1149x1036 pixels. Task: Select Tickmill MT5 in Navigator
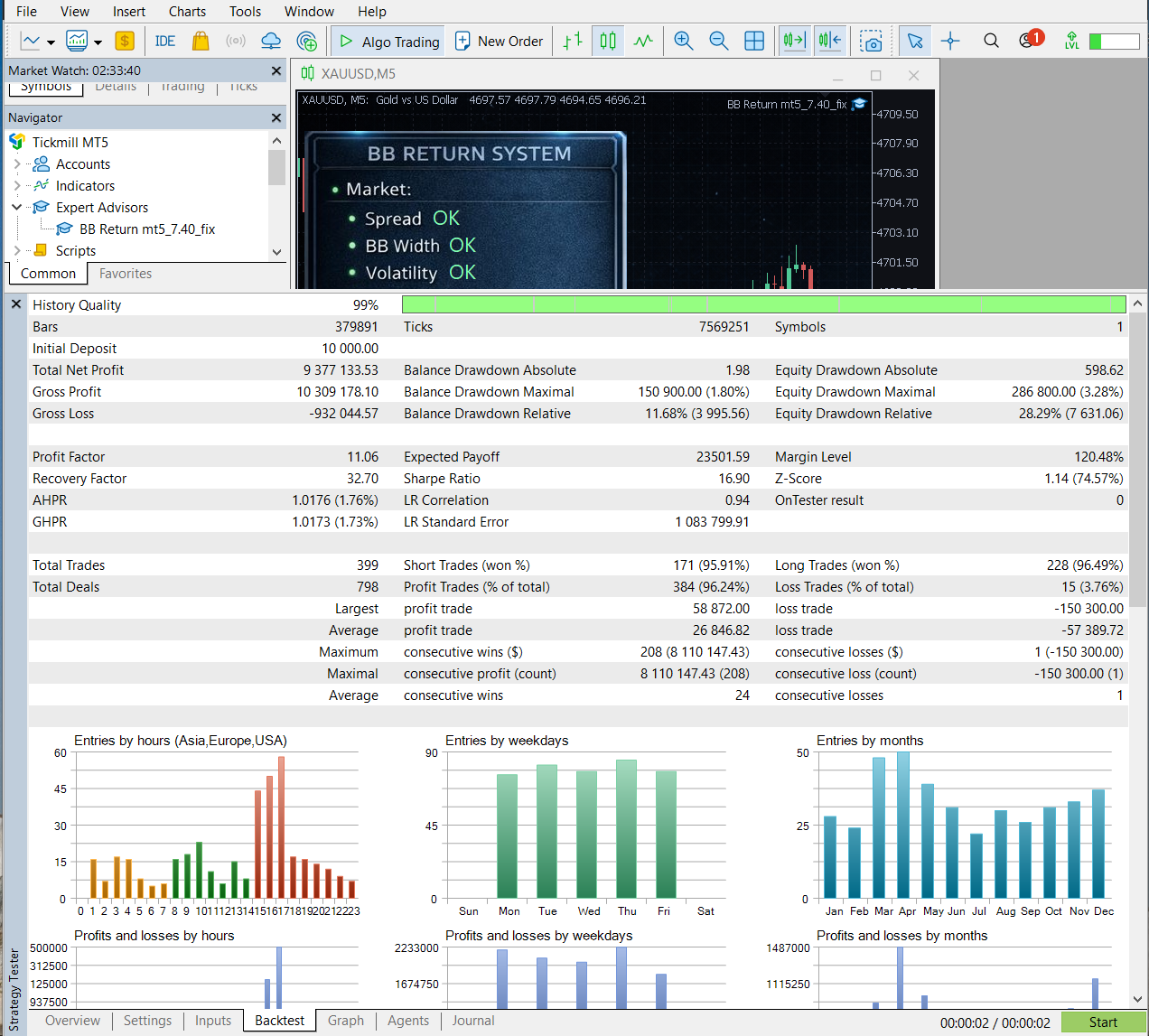point(70,143)
